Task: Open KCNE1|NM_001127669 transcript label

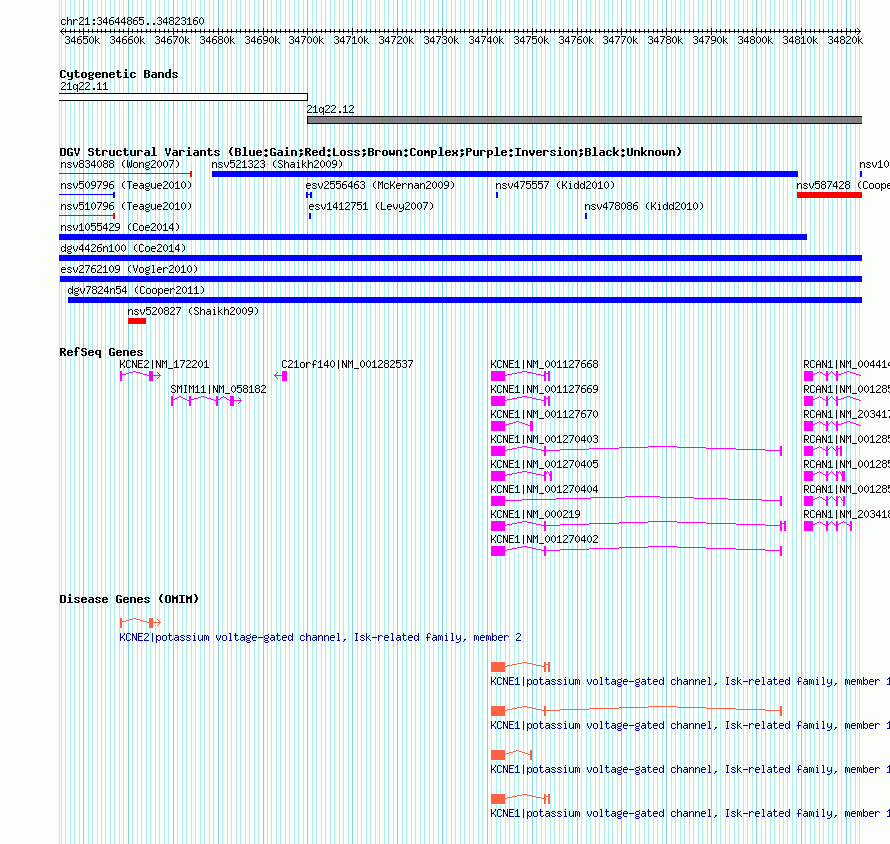Action: (x=544, y=389)
